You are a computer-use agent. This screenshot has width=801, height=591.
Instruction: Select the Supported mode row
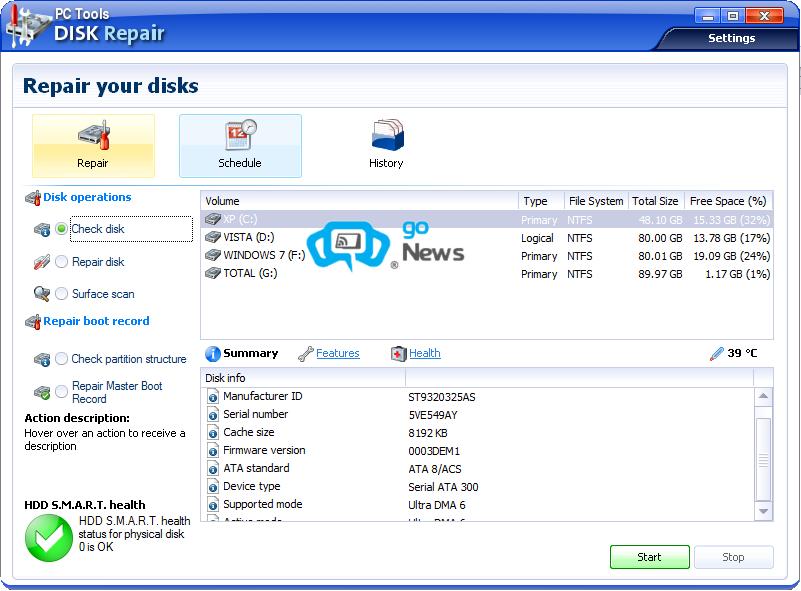click(x=478, y=505)
